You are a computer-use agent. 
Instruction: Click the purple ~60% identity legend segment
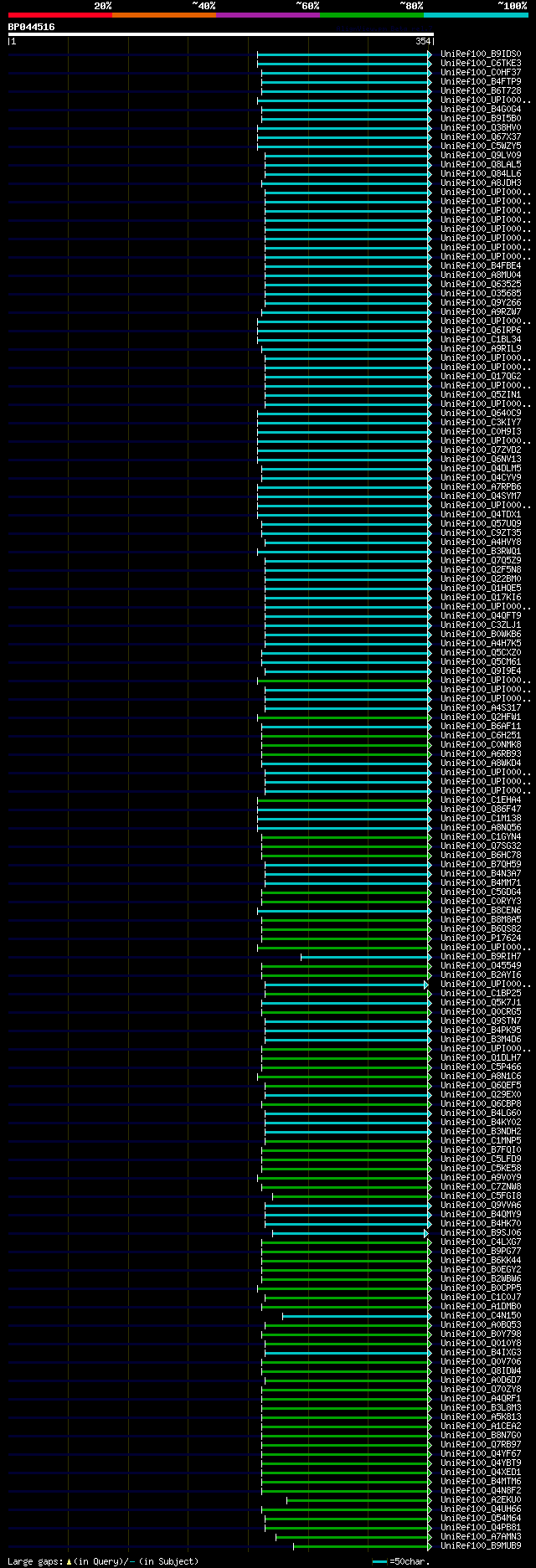click(267, 15)
